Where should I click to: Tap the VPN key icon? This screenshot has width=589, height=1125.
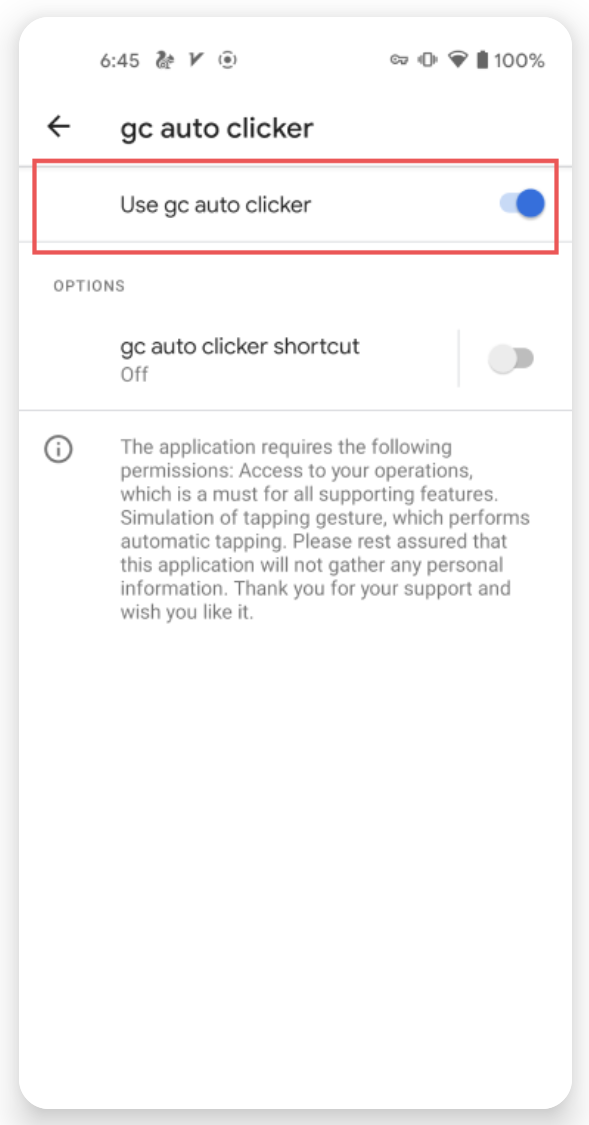click(x=399, y=60)
